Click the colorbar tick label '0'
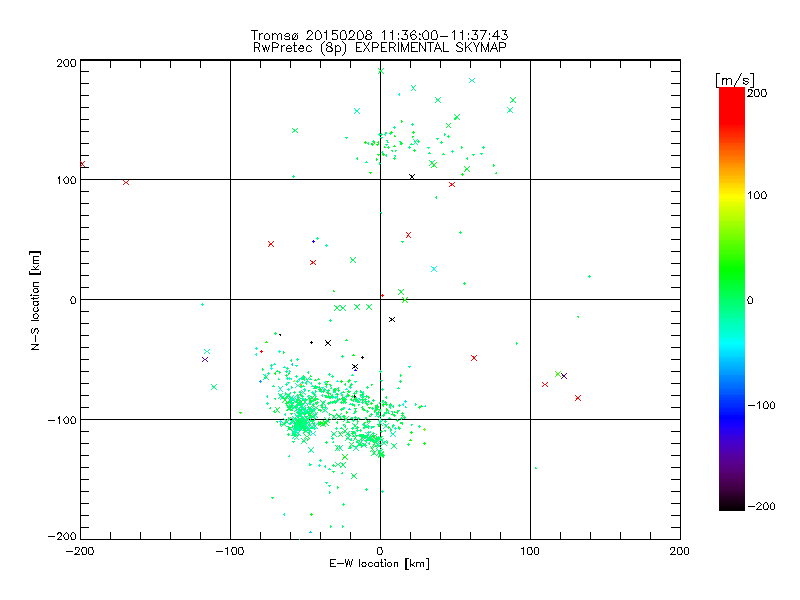The height and width of the screenshot is (600, 800). pyautogui.click(x=750, y=301)
